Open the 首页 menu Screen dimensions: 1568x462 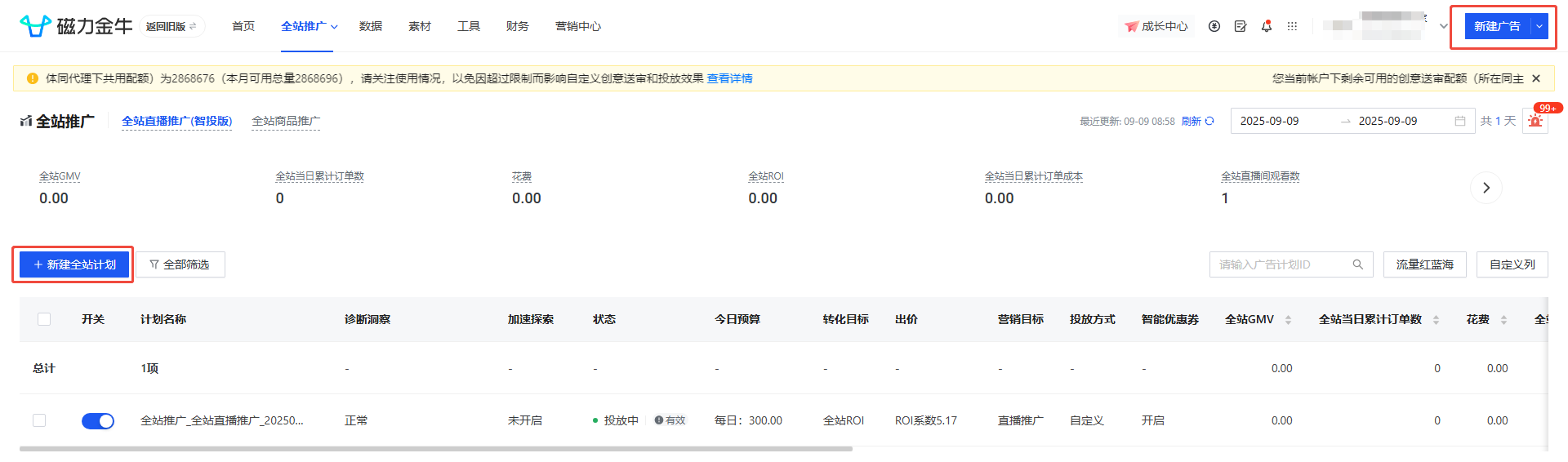click(x=243, y=26)
